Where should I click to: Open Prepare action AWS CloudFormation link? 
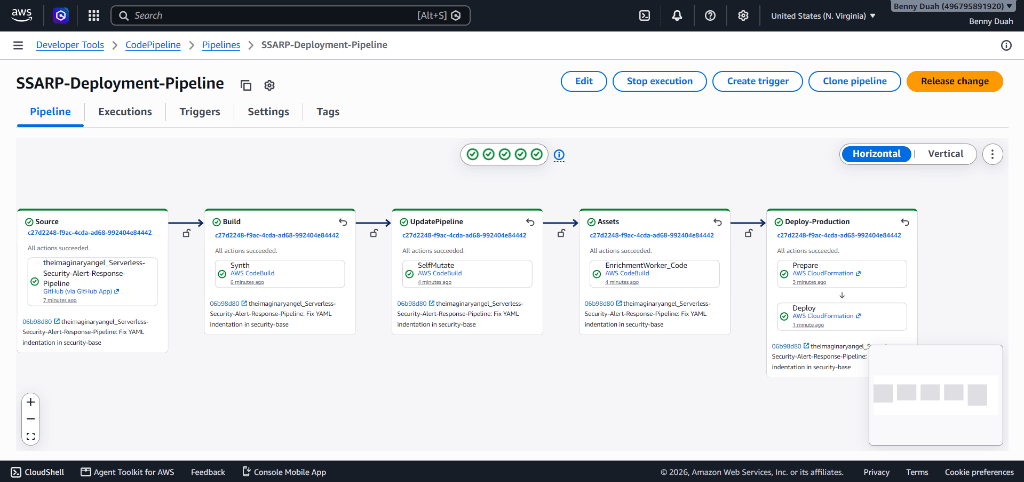click(827, 274)
